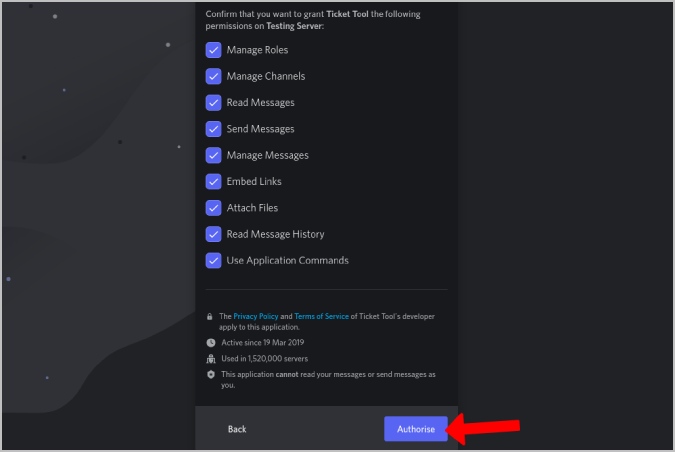Click the 'Send Messages' label text
The width and height of the screenshot is (675, 452).
(260, 129)
